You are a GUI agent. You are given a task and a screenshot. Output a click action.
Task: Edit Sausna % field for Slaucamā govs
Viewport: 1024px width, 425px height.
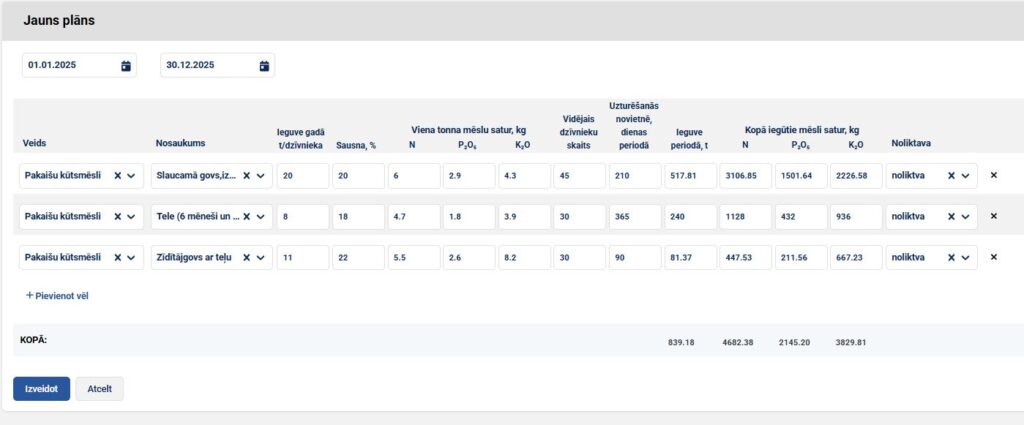tap(359, 175)
